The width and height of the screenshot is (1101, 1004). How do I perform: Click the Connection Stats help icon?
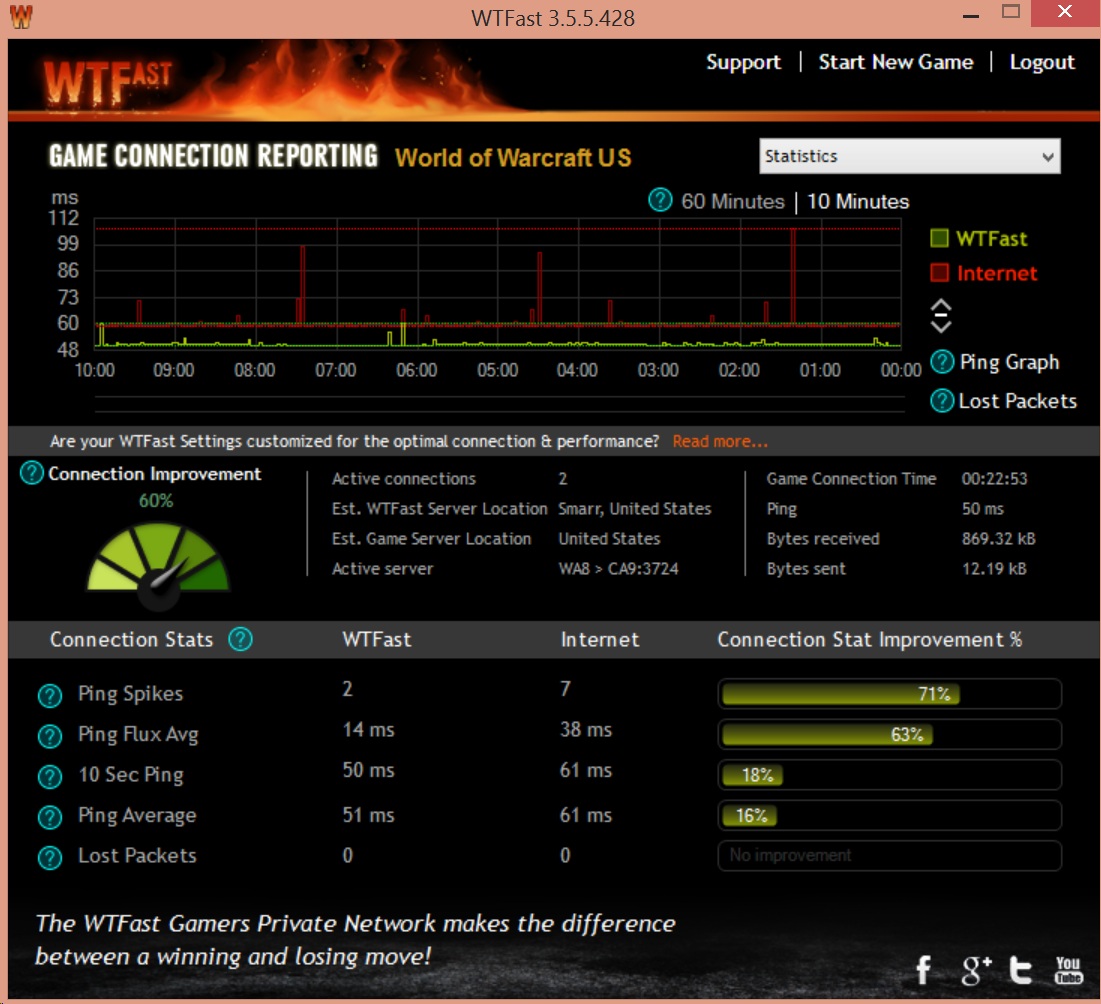pos(240,639)
